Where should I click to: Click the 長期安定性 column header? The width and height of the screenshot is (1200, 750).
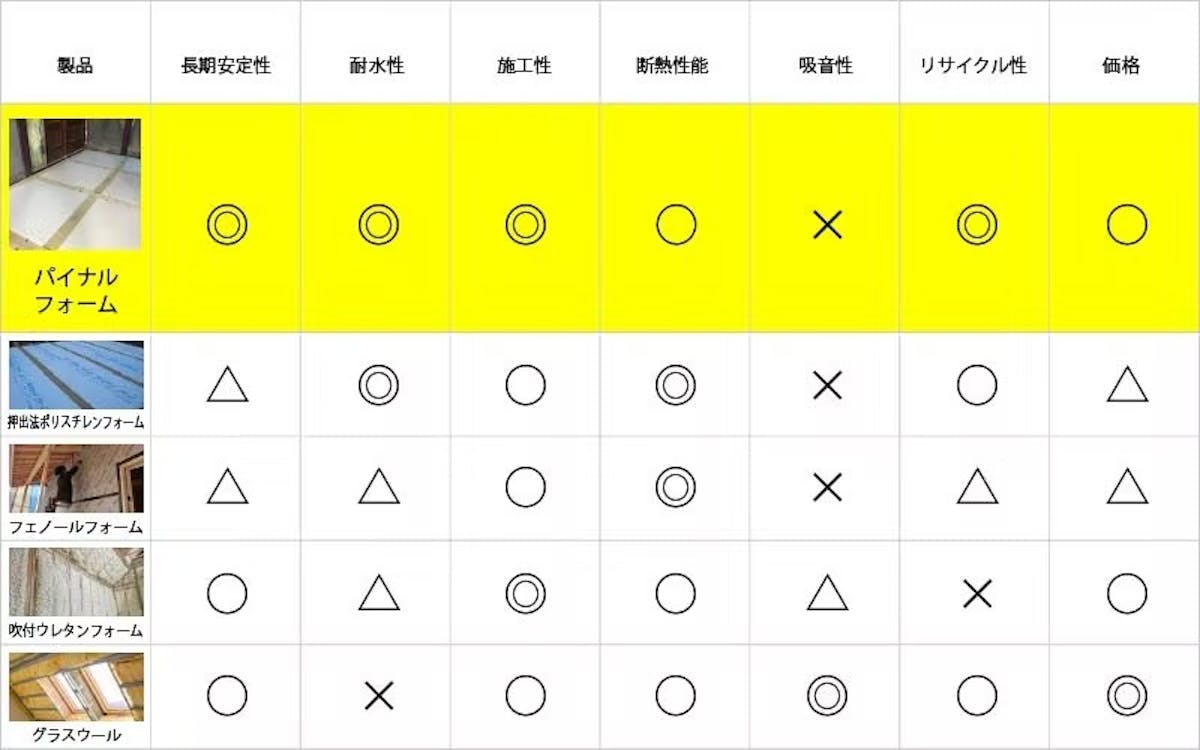(225, 67)
